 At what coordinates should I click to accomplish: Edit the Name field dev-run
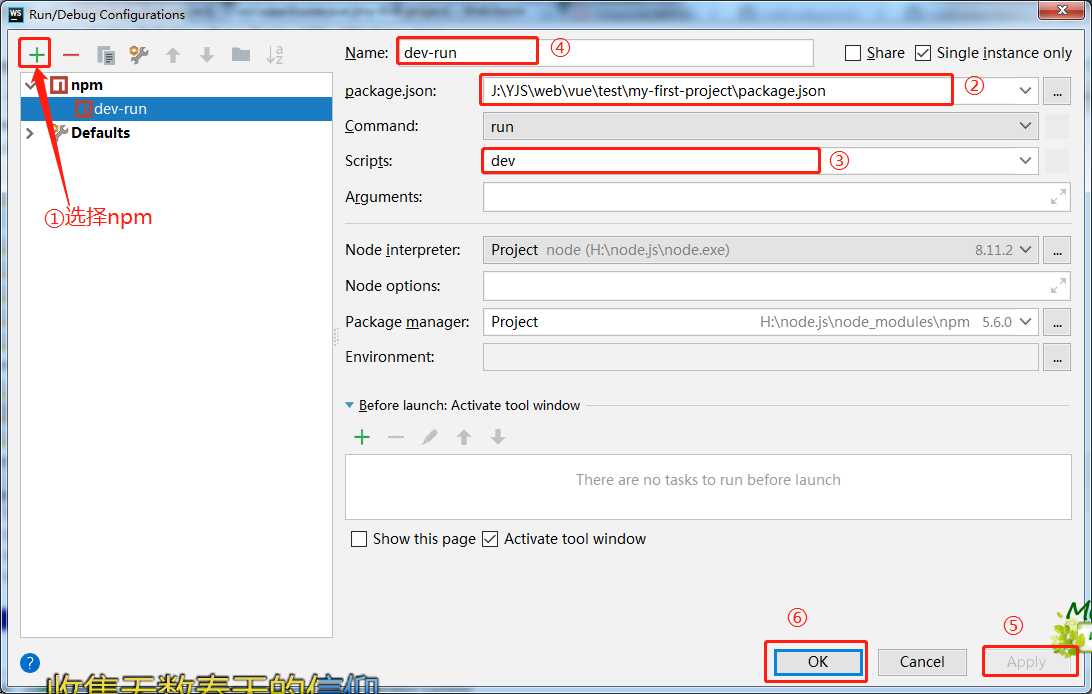tap(606, 53)
